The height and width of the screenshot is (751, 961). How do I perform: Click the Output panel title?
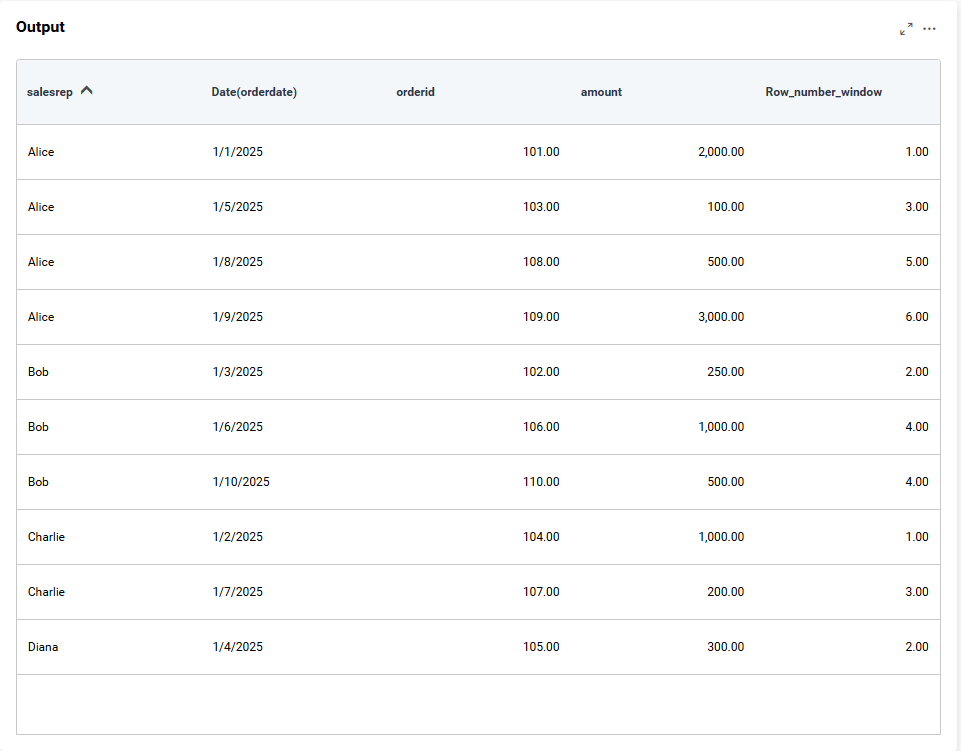click(x=41, y=27)
